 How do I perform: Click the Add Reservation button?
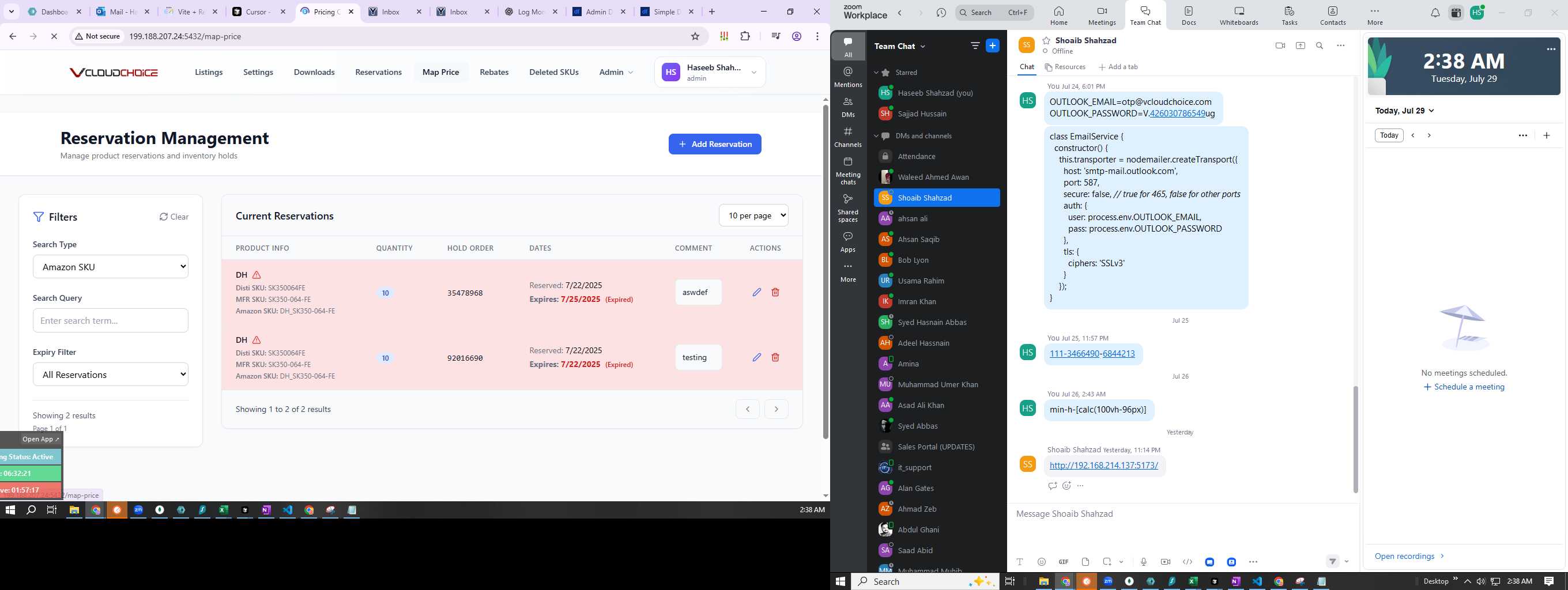pyautogui.click(x=715, y=144)
